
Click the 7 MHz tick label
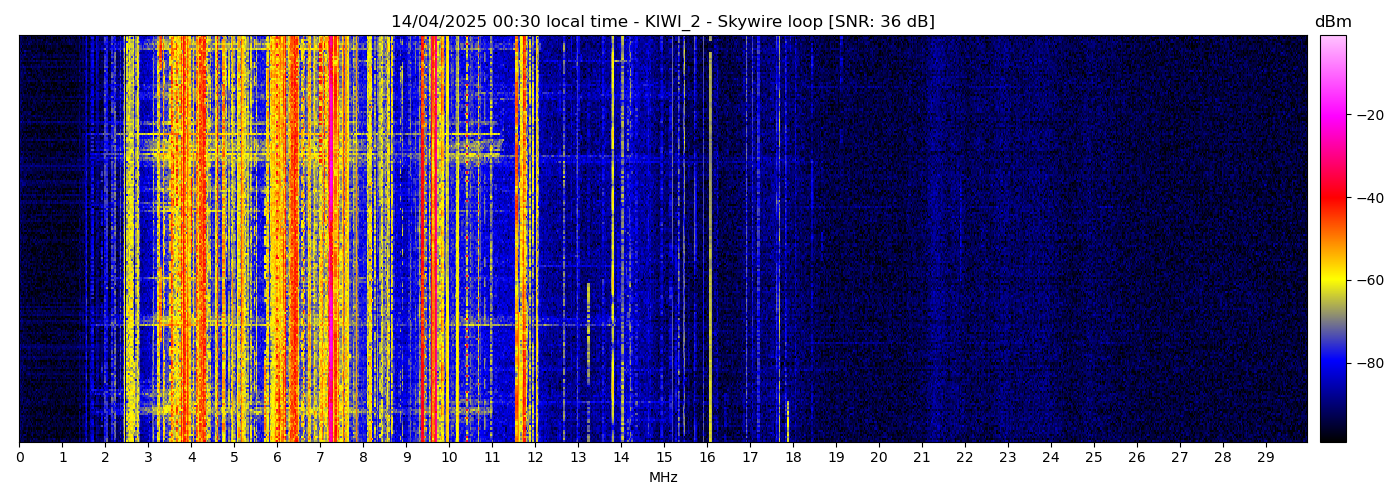tap(320, 457)
